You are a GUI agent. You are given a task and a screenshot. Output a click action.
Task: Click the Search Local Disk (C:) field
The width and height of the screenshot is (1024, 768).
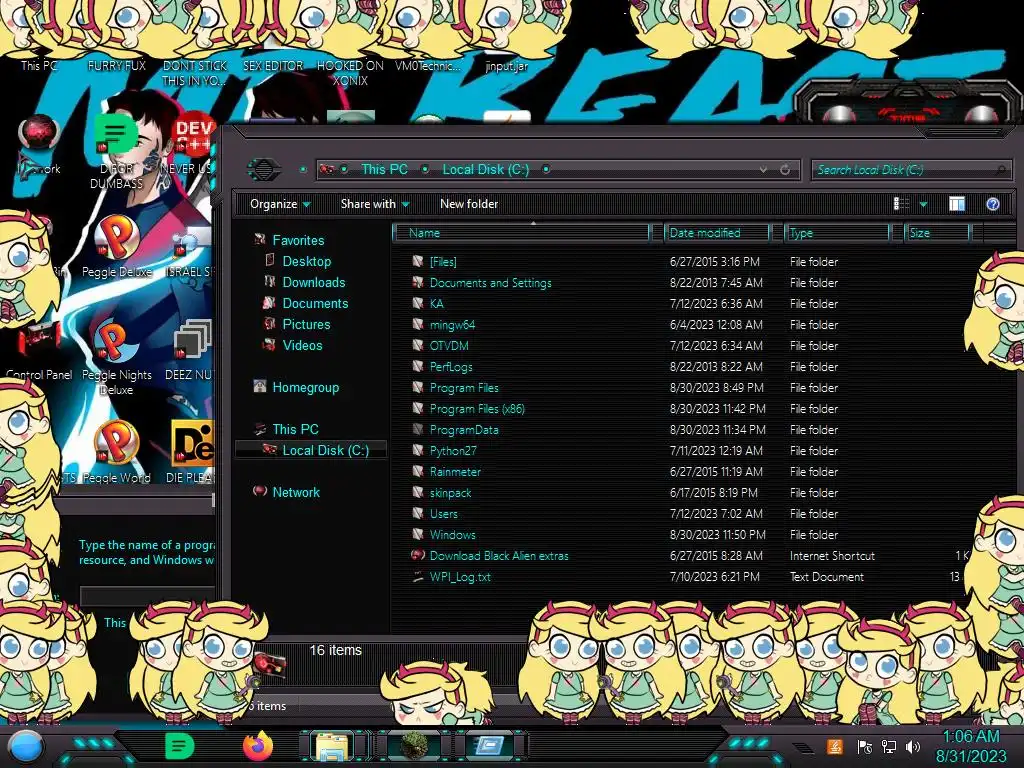(x=910, y=170)
